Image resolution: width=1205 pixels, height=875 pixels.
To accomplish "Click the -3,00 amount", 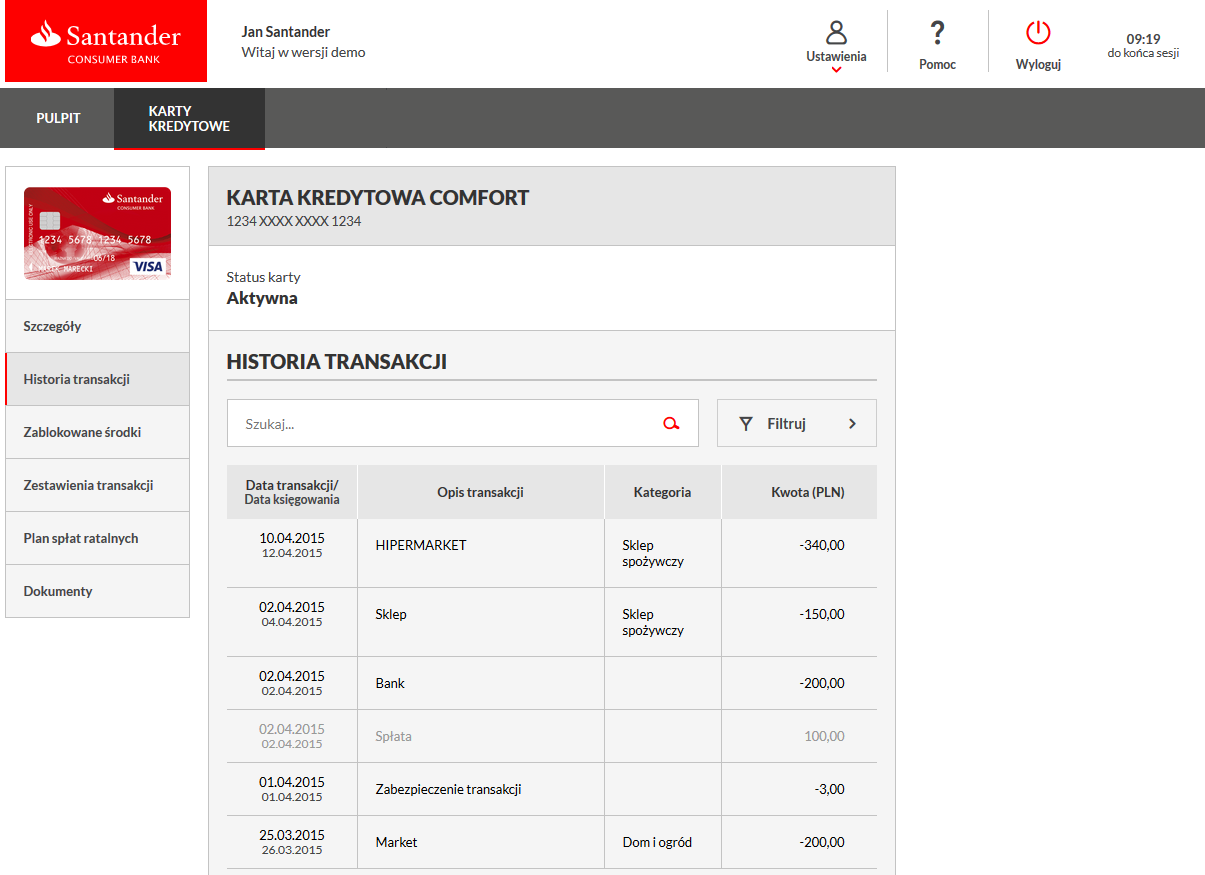I will (829, 789).
